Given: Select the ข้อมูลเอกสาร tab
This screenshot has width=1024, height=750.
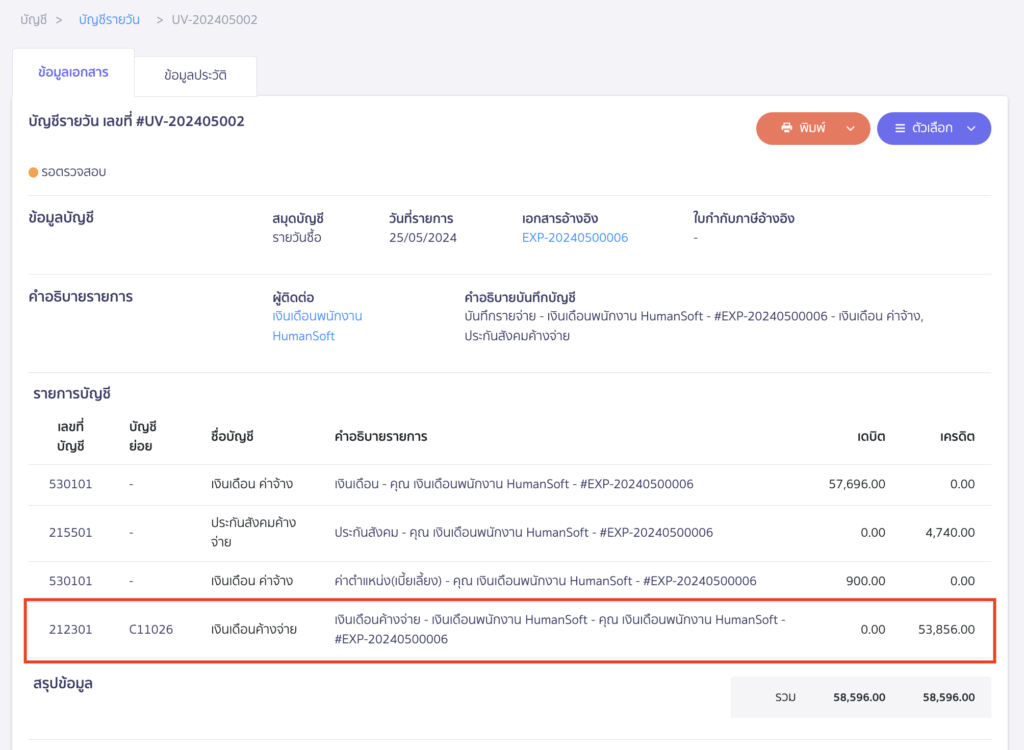Looking at the screenshot, I should 73,73.
